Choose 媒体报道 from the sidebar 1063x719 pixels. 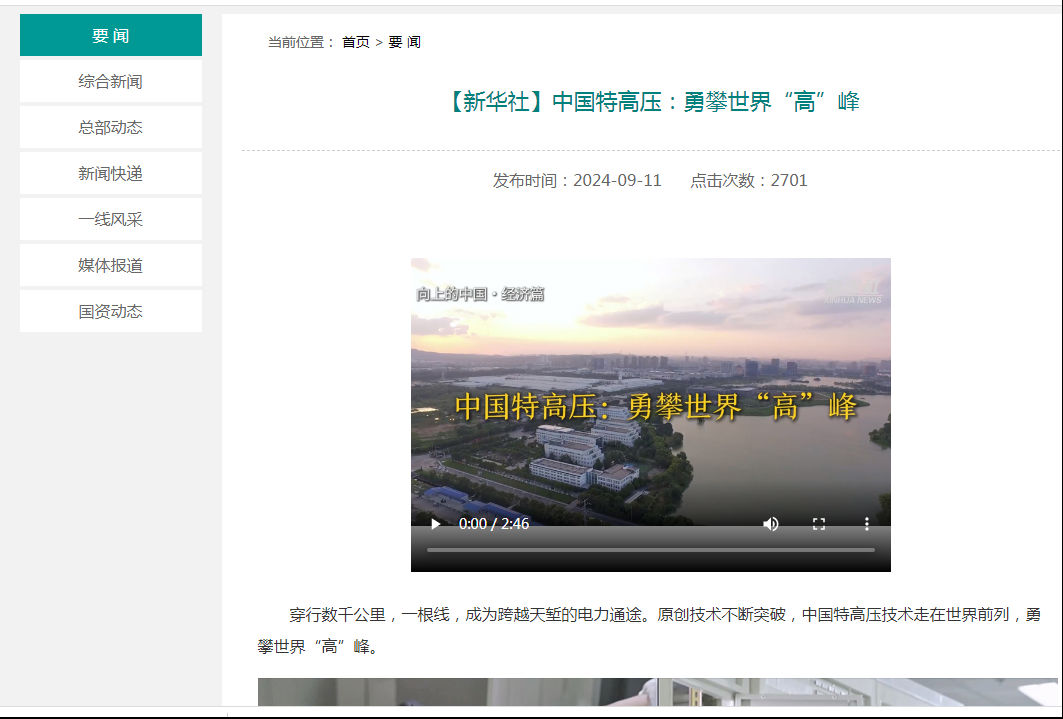pos(111,266)
